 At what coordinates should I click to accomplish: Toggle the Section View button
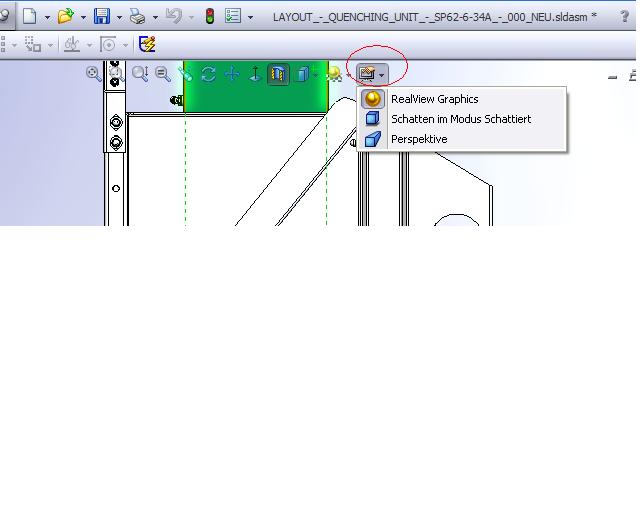click(278, 74)
